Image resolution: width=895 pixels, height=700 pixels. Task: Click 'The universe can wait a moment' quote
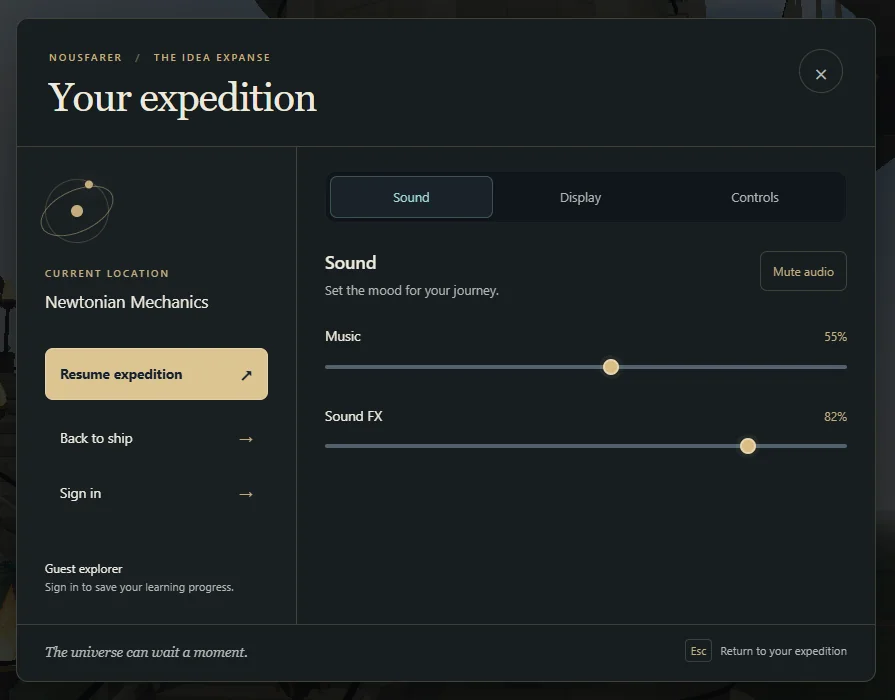(x=146, y=652)
